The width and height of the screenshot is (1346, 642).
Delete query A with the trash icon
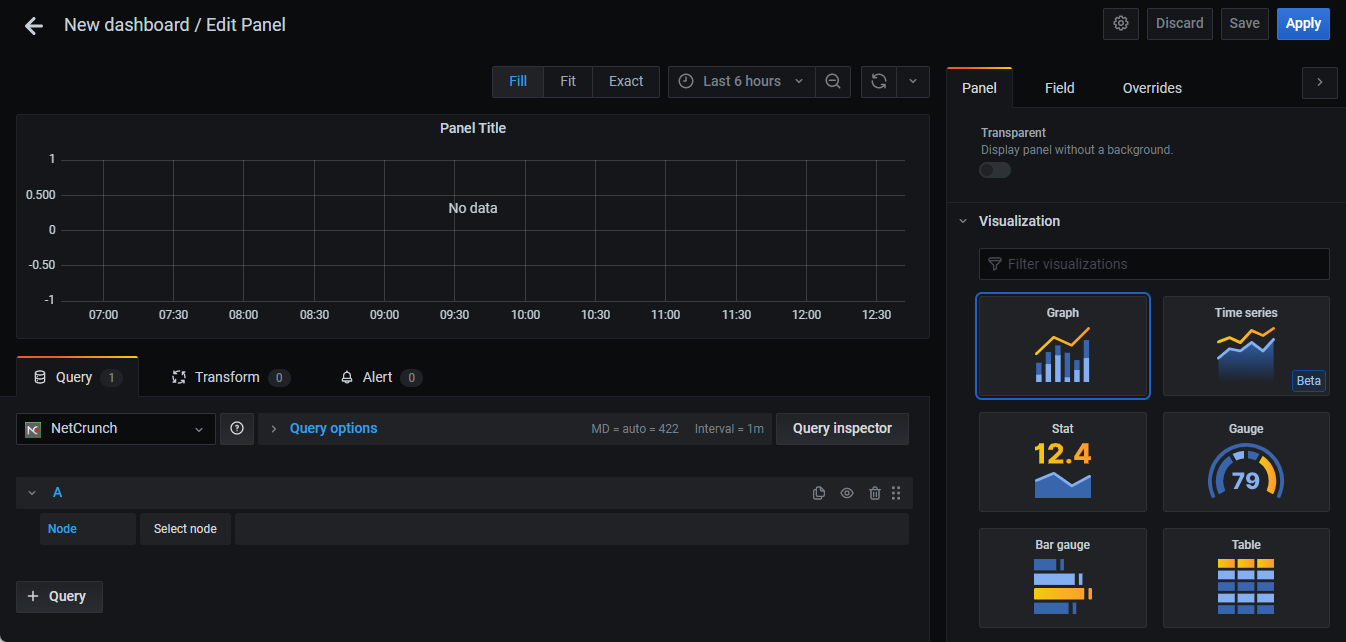[875, 493]
